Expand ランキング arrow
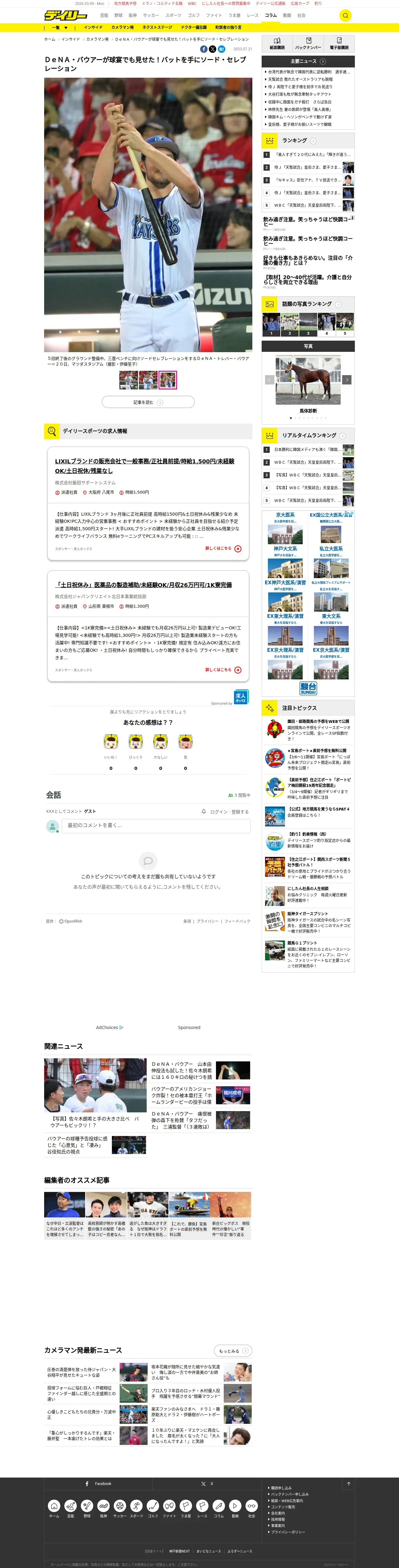399x1568 pixels. (x=313, y=140)
